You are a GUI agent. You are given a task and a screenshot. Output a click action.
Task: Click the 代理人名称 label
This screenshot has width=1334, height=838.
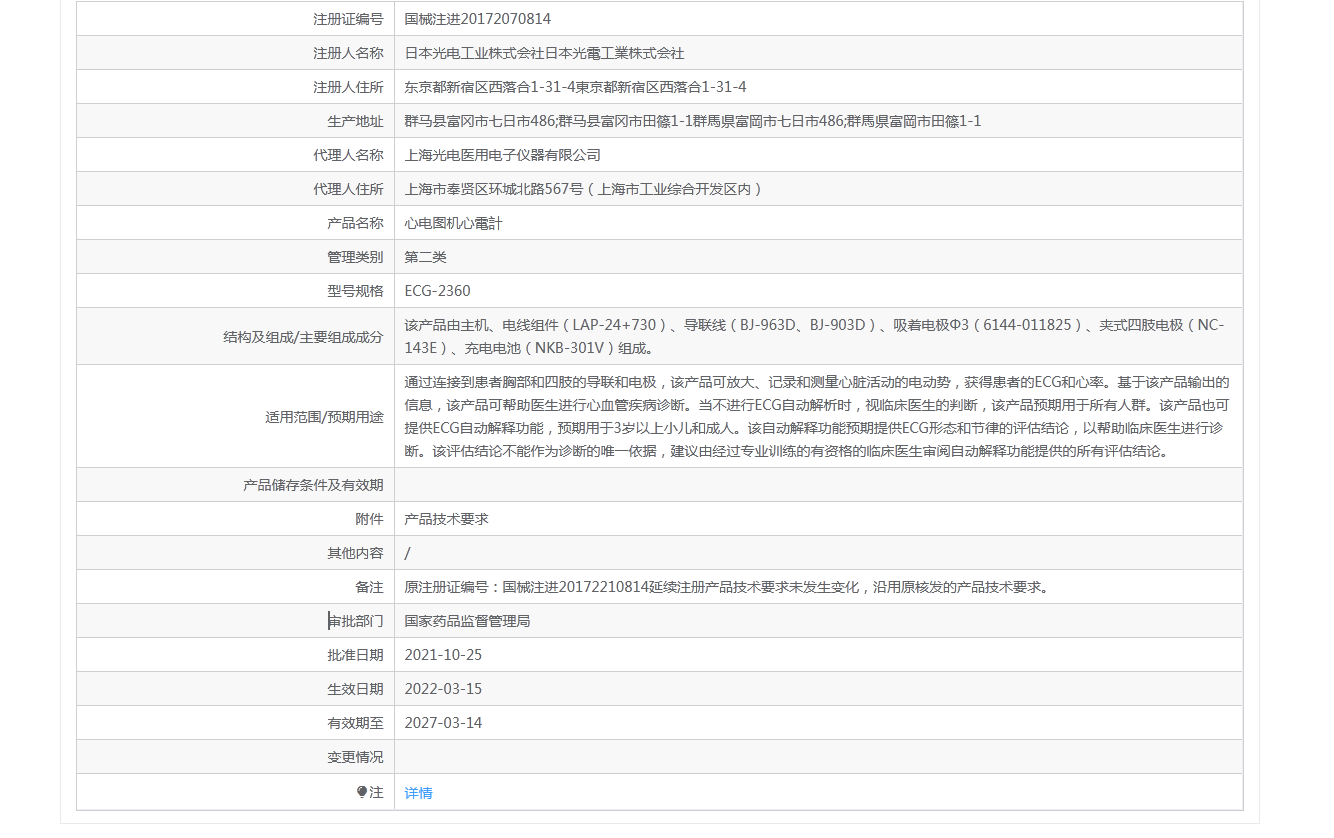tap(348, 155)
